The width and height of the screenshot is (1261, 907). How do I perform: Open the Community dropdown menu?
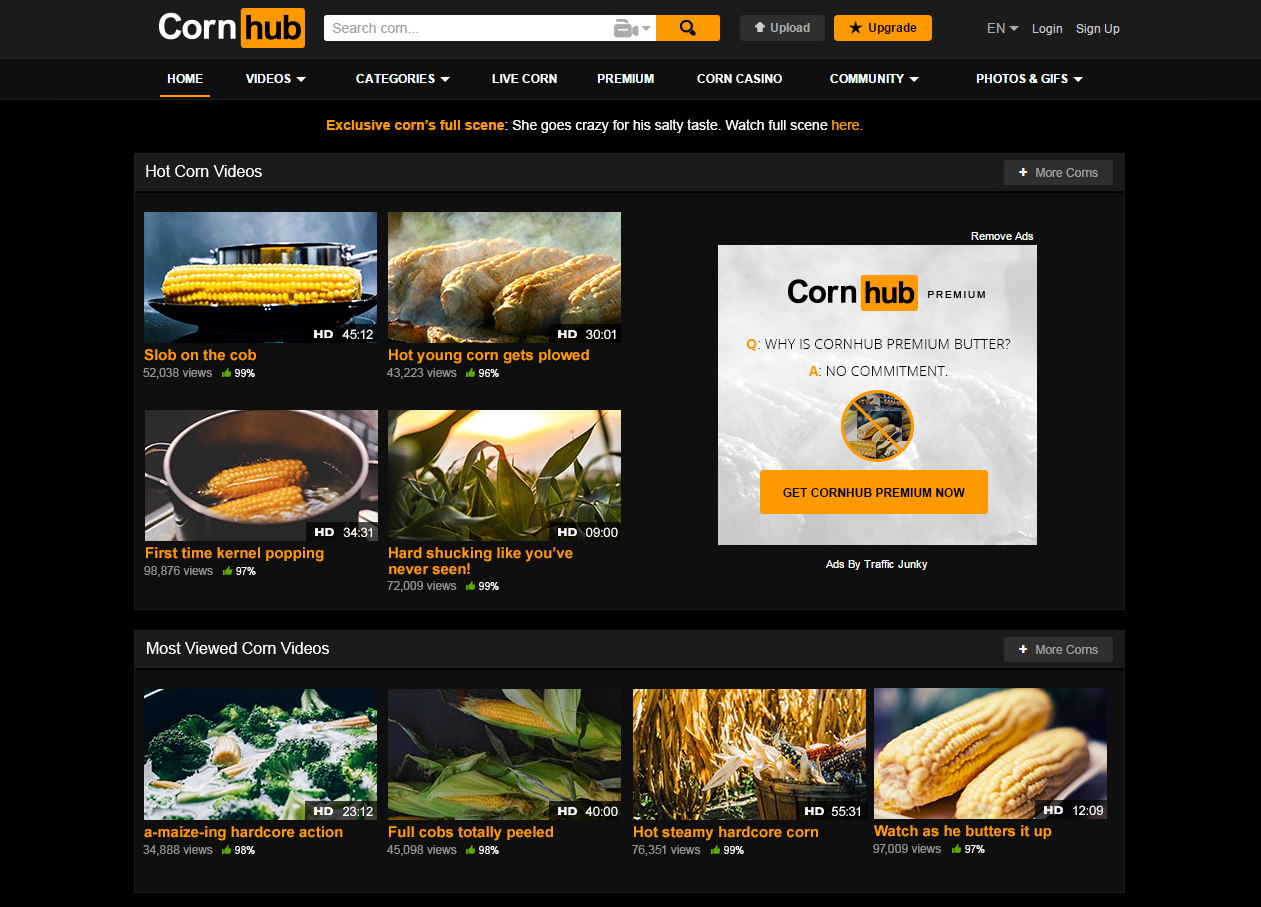click(x=873, y=79)
